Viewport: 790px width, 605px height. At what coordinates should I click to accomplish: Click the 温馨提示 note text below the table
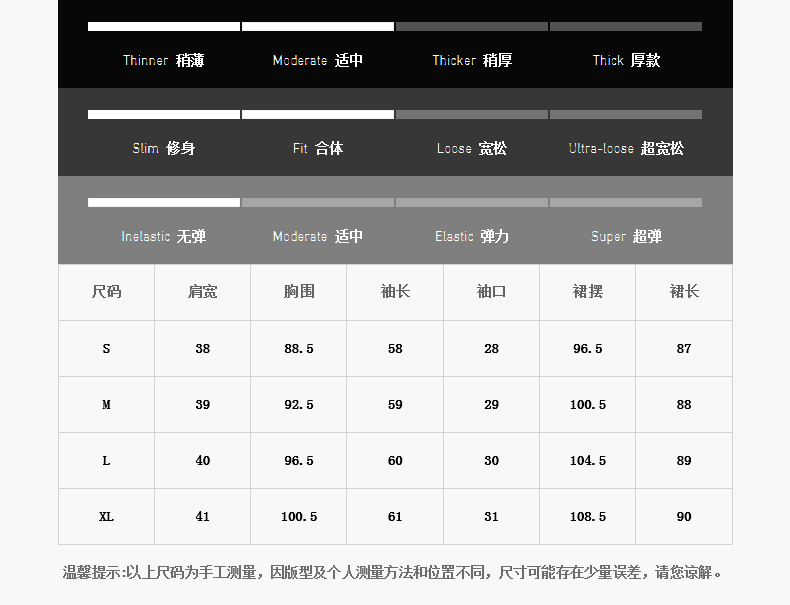394,573
